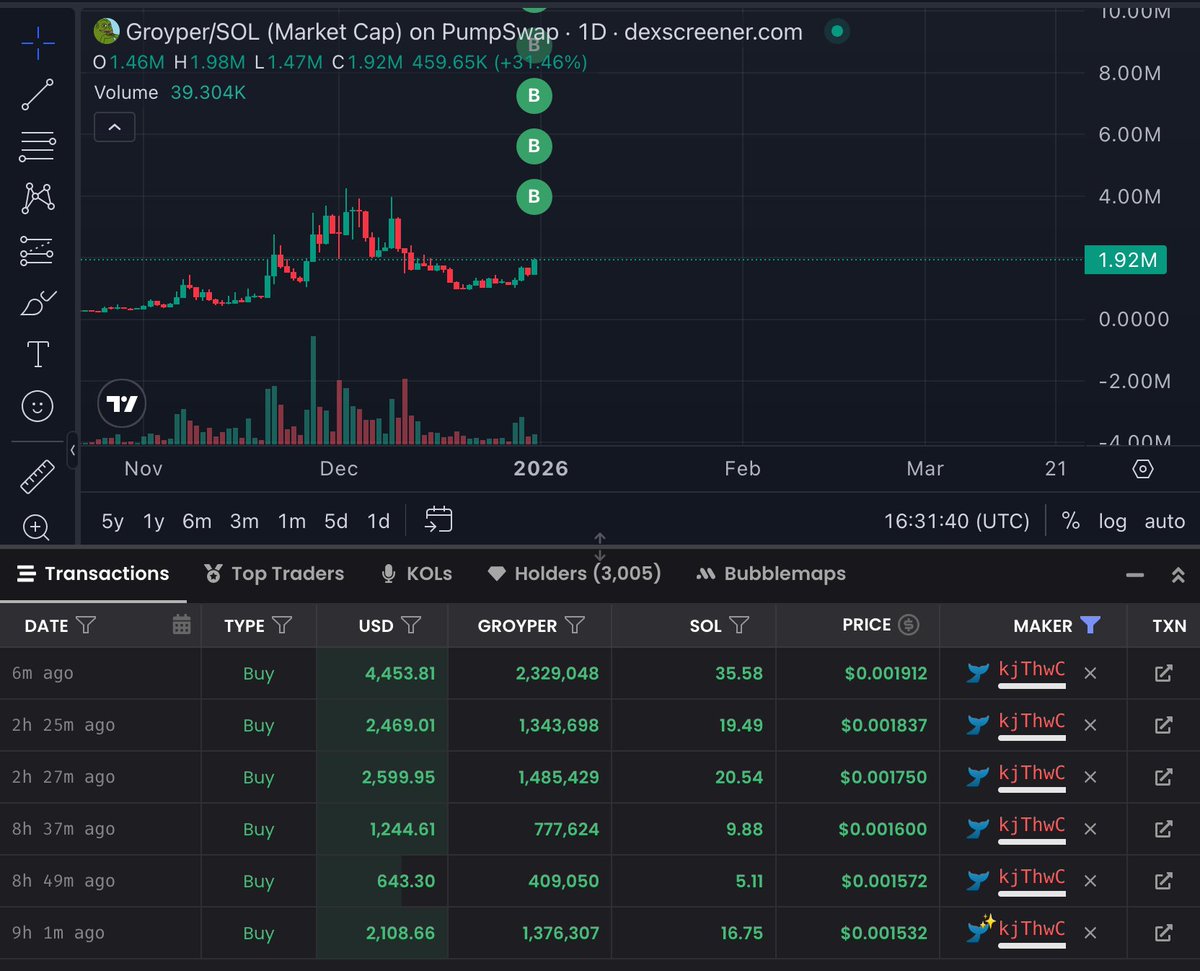Minimize the transactions panel
The image size is (1200, 971).
[x=1135, y=575]
